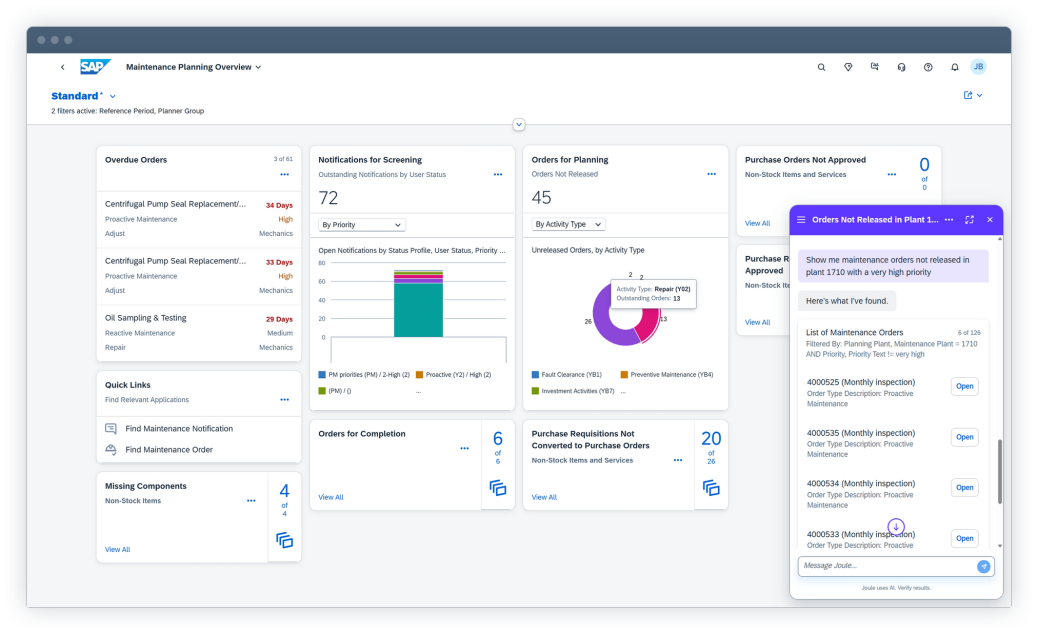Open order 4000525 from the Joule results
The width and height of the screenshot is (1038, 634).
click(x=963, y=386)
